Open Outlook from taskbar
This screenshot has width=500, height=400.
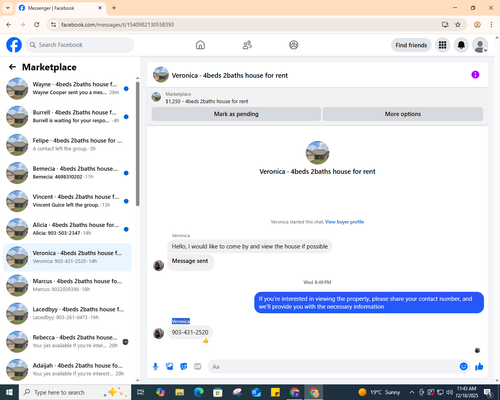[256, 392]
